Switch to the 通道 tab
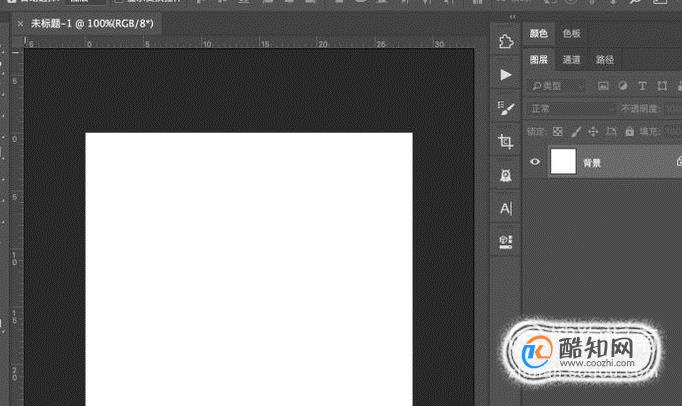The height and width of the screenshot is (406, 682). [571, 60]
